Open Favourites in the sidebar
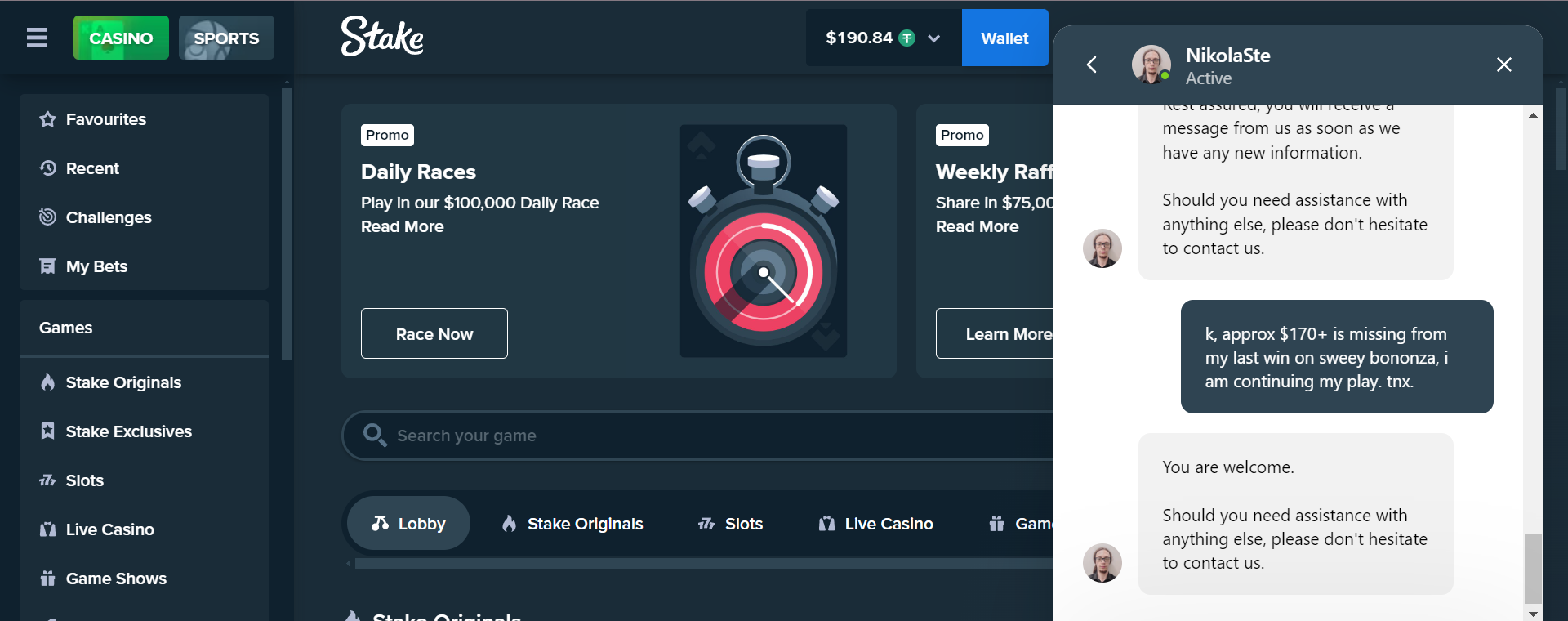Viewport: 1568px width, 621px height. [145, 119]
